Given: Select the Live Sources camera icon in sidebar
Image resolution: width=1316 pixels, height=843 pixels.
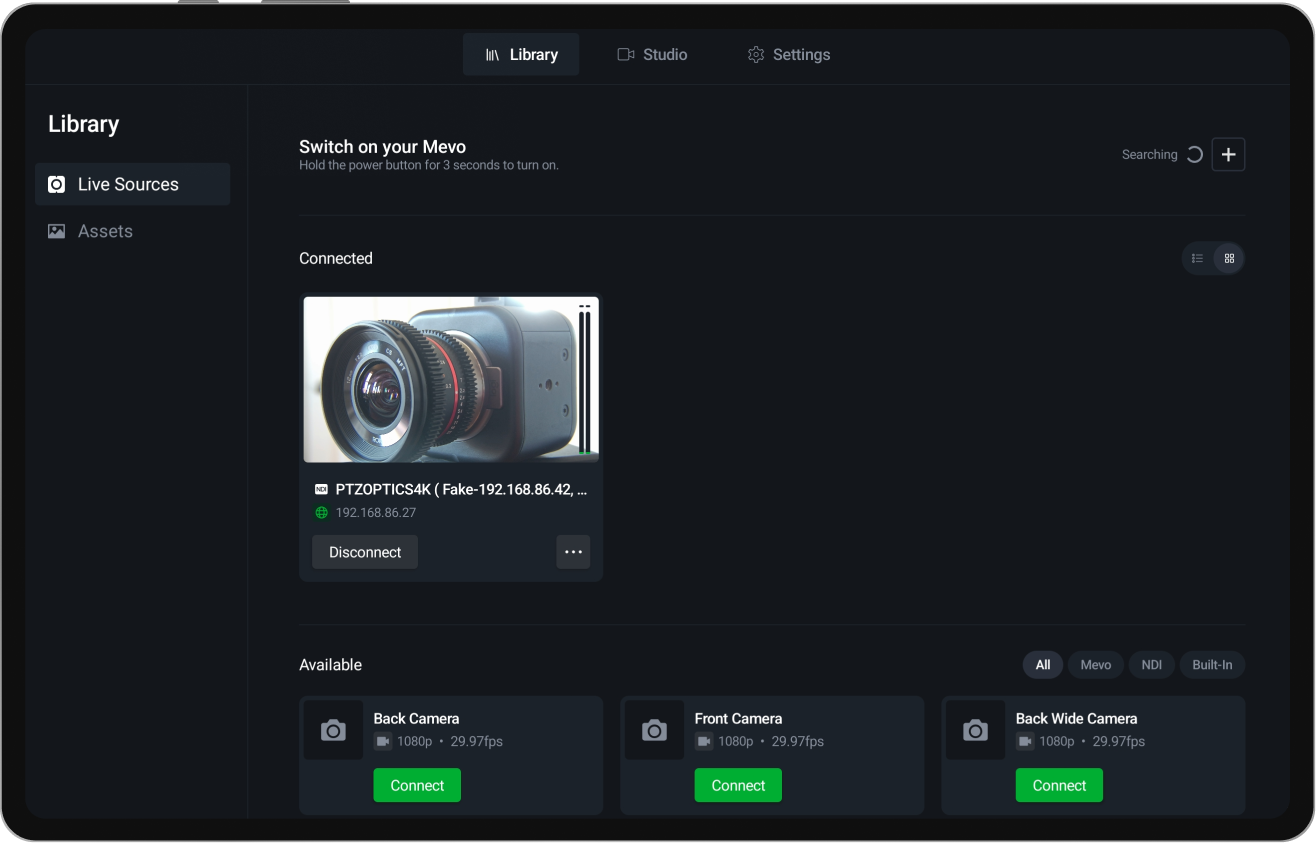Looking at the screenshot, I should tap(57, 184).
